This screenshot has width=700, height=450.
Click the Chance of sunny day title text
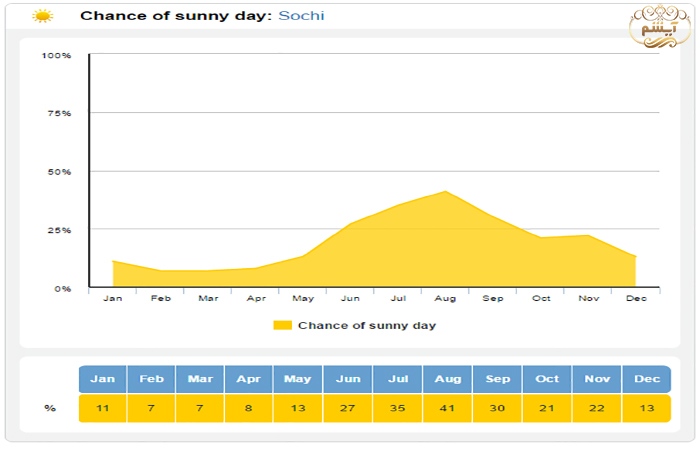[x=176, y=16]
